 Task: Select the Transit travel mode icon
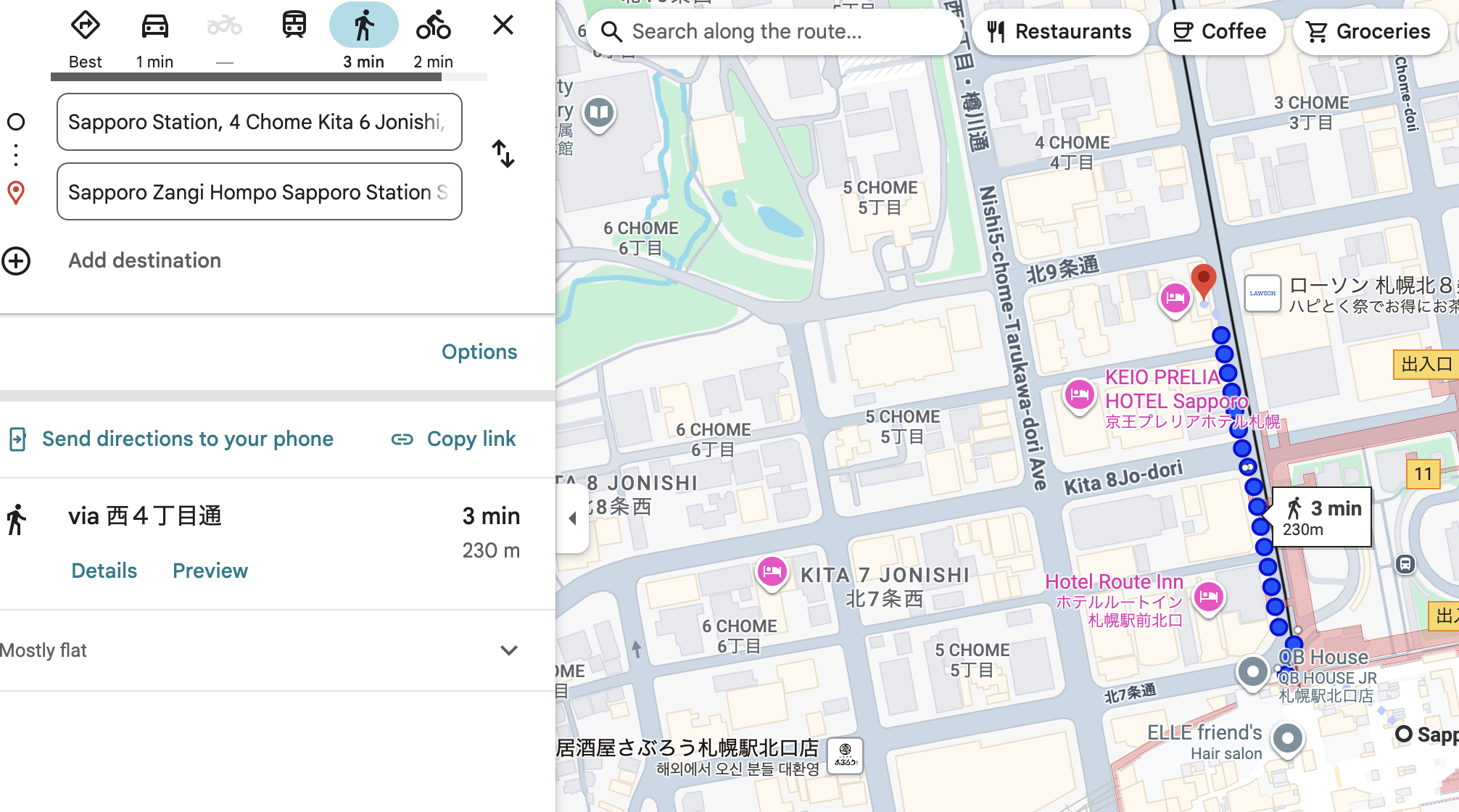tap(294, 25)
